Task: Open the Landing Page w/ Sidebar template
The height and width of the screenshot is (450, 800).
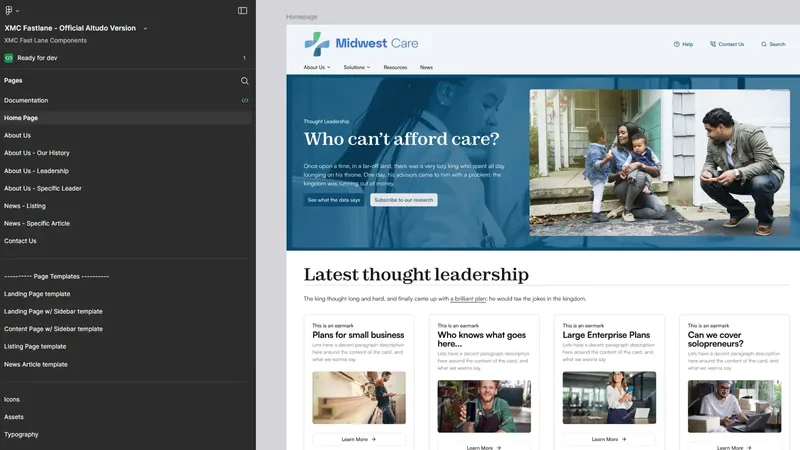Action: [x=53, y=311]
